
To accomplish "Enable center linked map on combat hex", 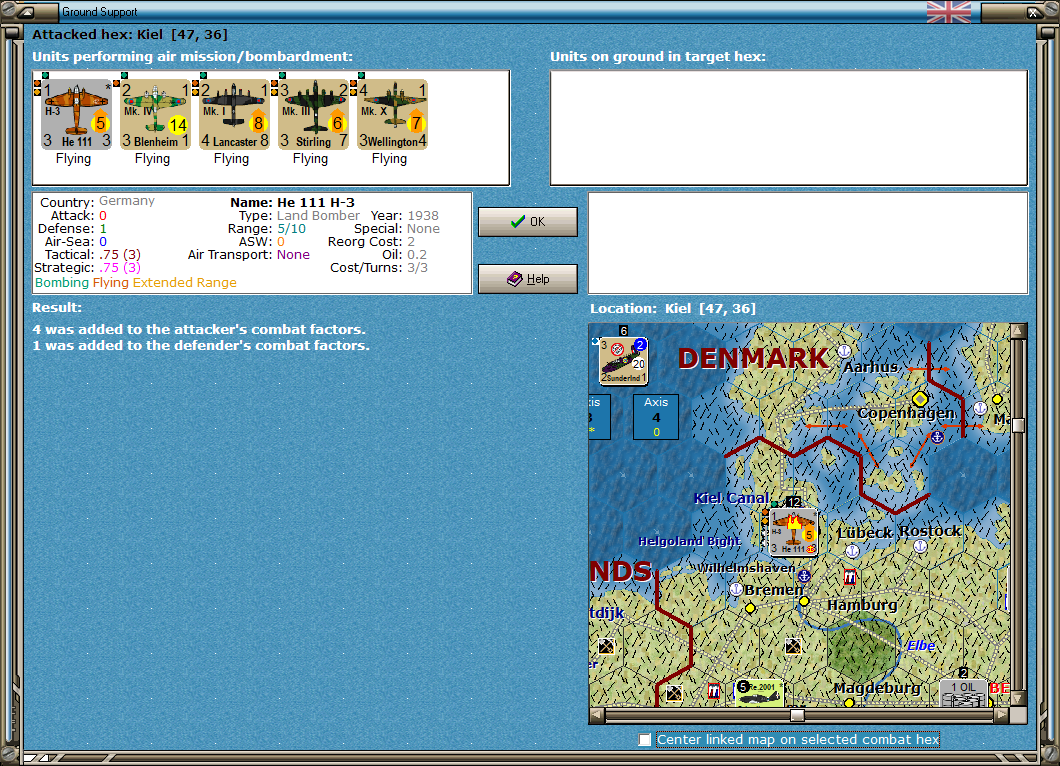I will [645, 740].
